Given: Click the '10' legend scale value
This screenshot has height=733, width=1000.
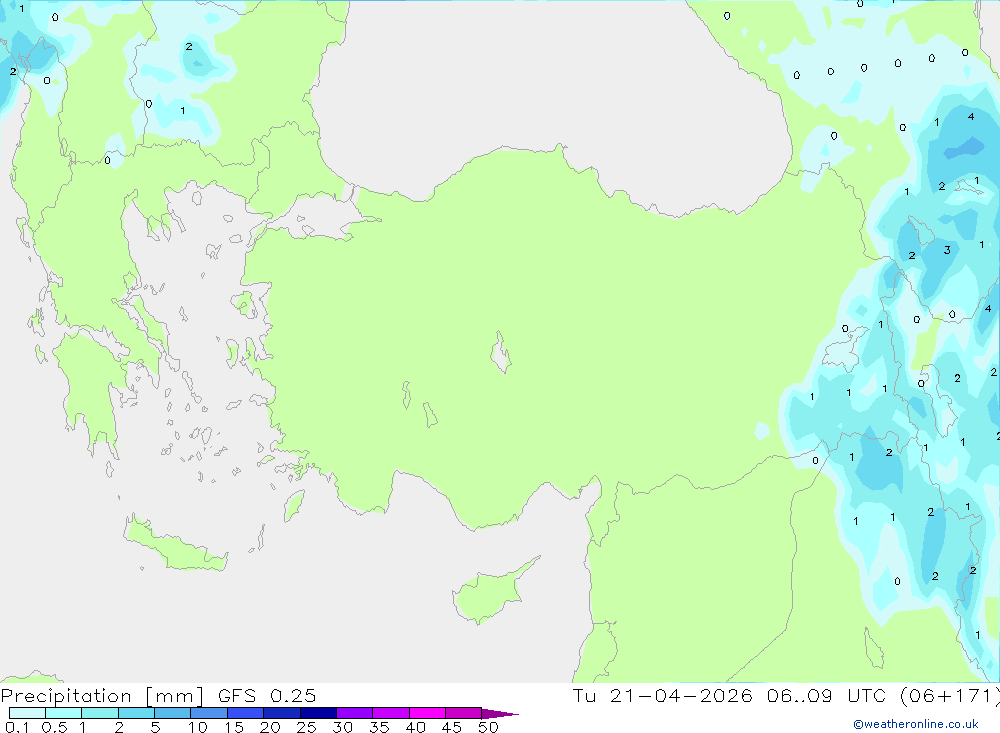Looking at the screenshot, I should coord(198,727).
